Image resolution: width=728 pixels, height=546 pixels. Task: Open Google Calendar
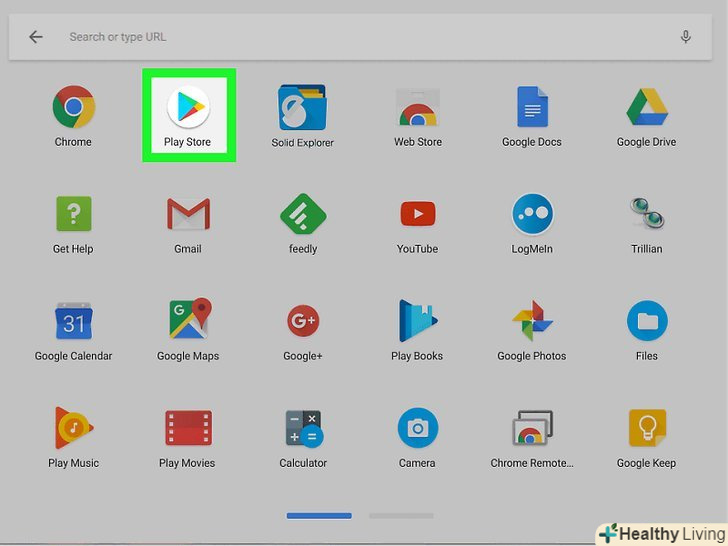click(73, 321)
